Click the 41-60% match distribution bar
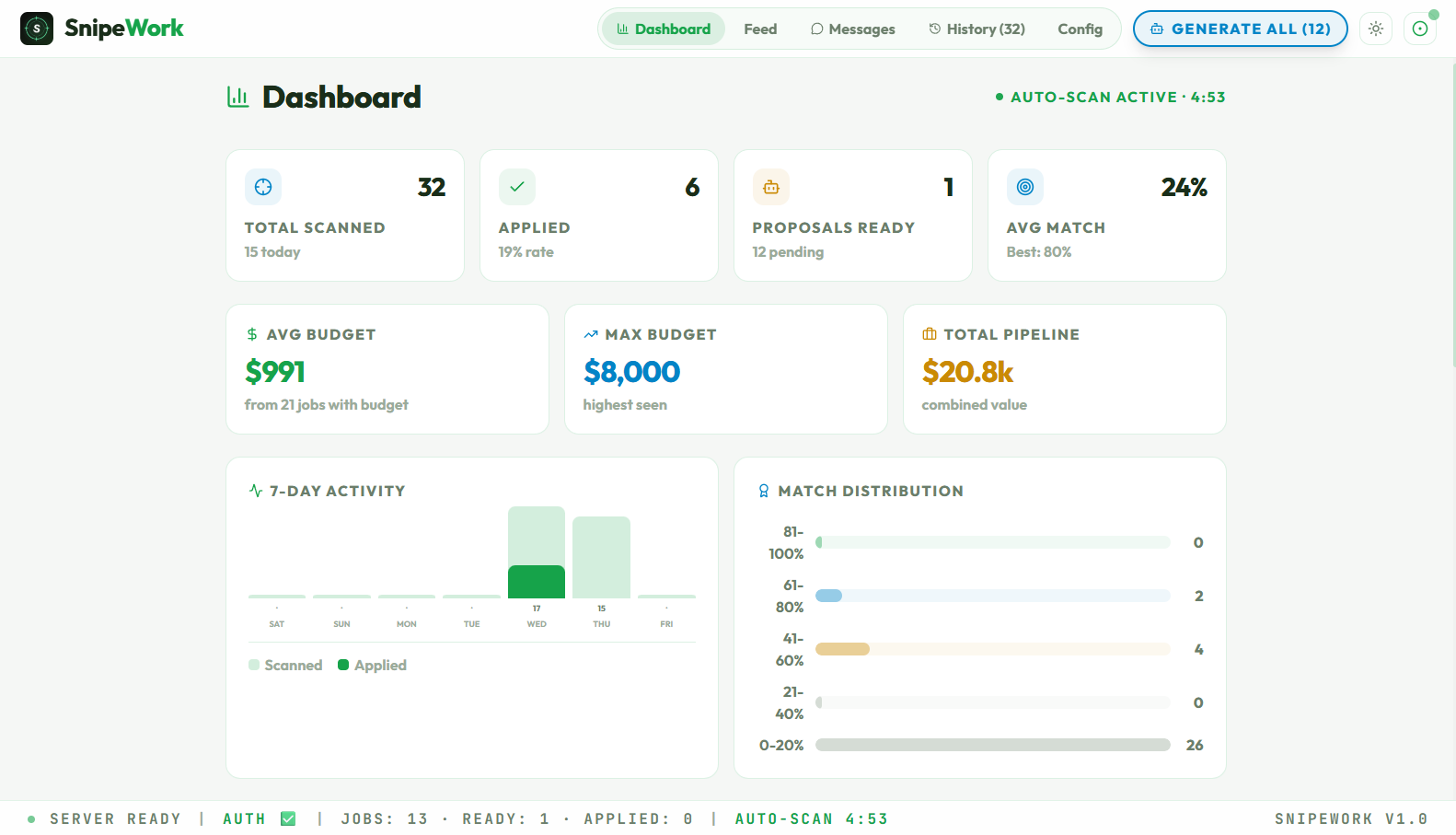This screenshot has height=835, width=1456. pos(993,649)
